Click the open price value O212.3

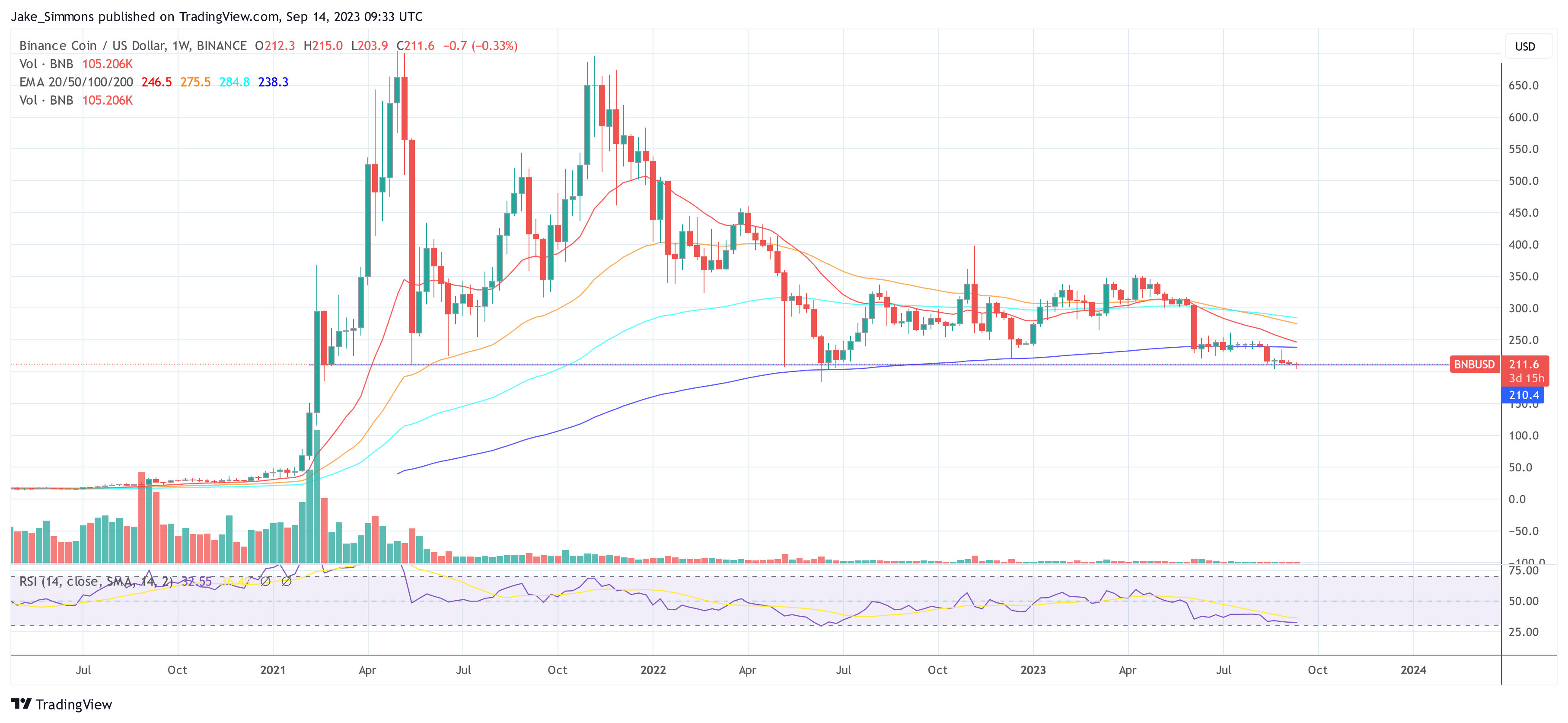pos(274,46)
